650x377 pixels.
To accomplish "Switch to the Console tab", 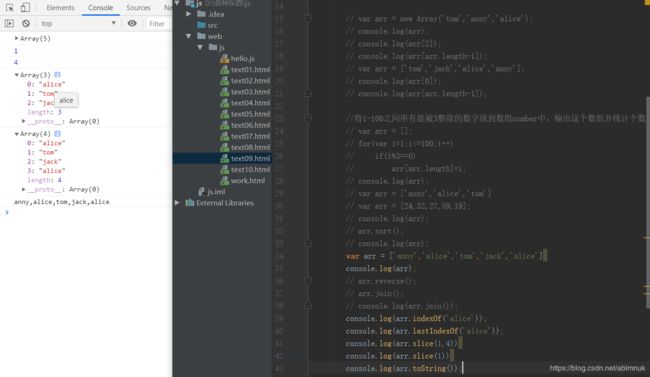I will click(101, 8).
